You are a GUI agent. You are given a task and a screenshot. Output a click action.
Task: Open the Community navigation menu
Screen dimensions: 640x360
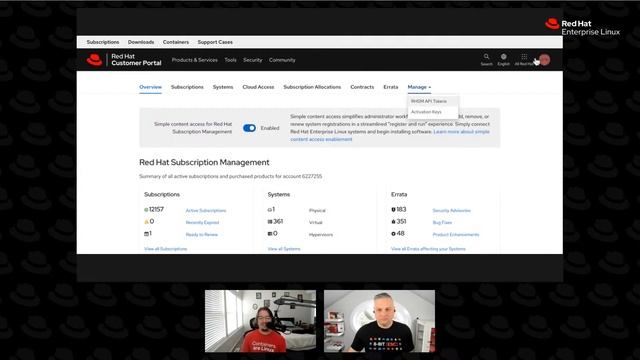coord(282,60)
